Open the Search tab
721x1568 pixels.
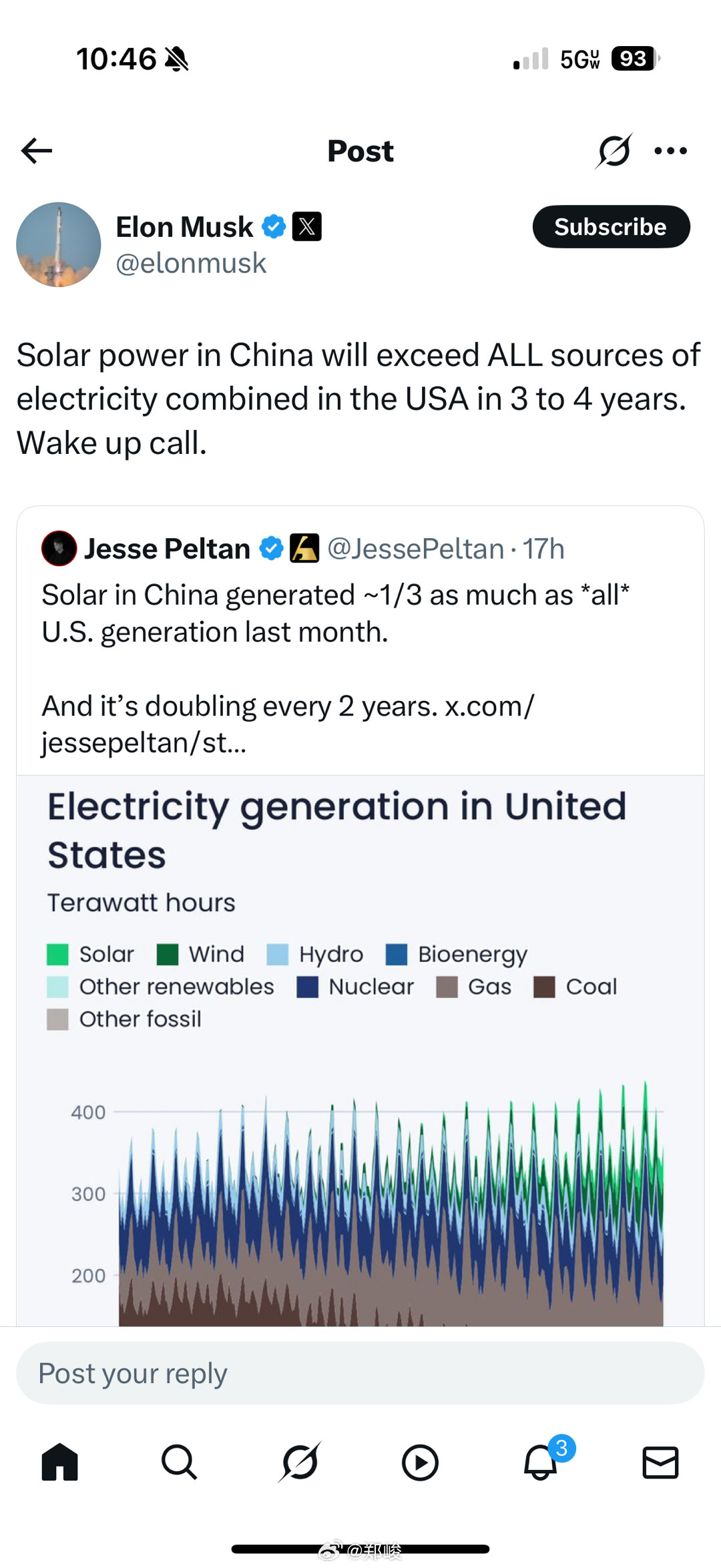coord(180,1463)
